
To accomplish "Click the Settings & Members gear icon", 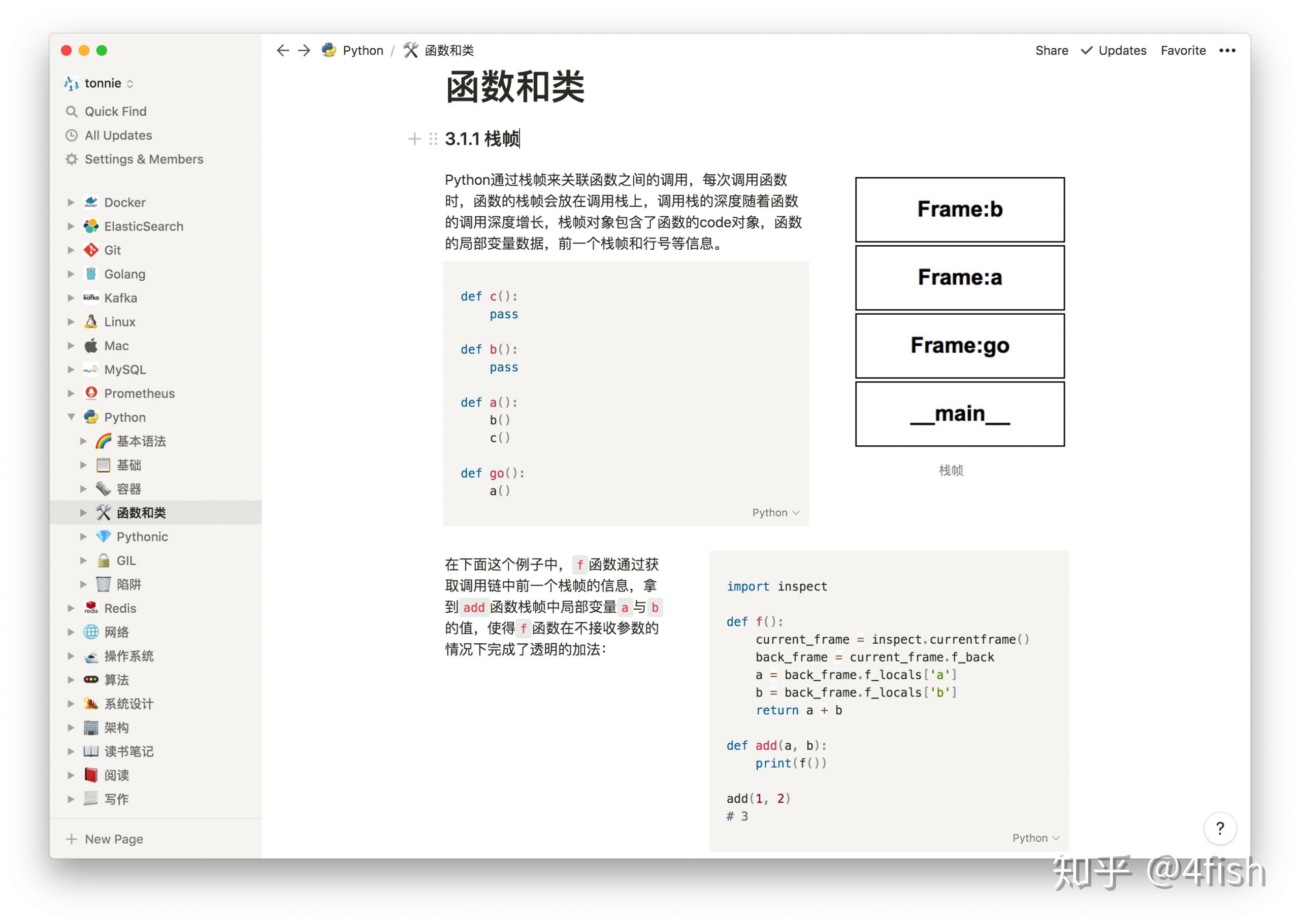I will click(x=72, y=159).
